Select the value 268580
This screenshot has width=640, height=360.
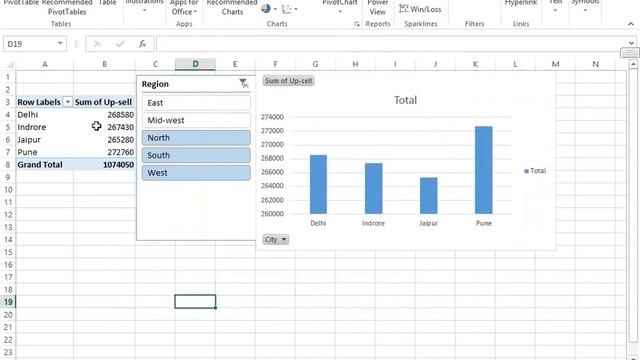click(x=104, y=115)
